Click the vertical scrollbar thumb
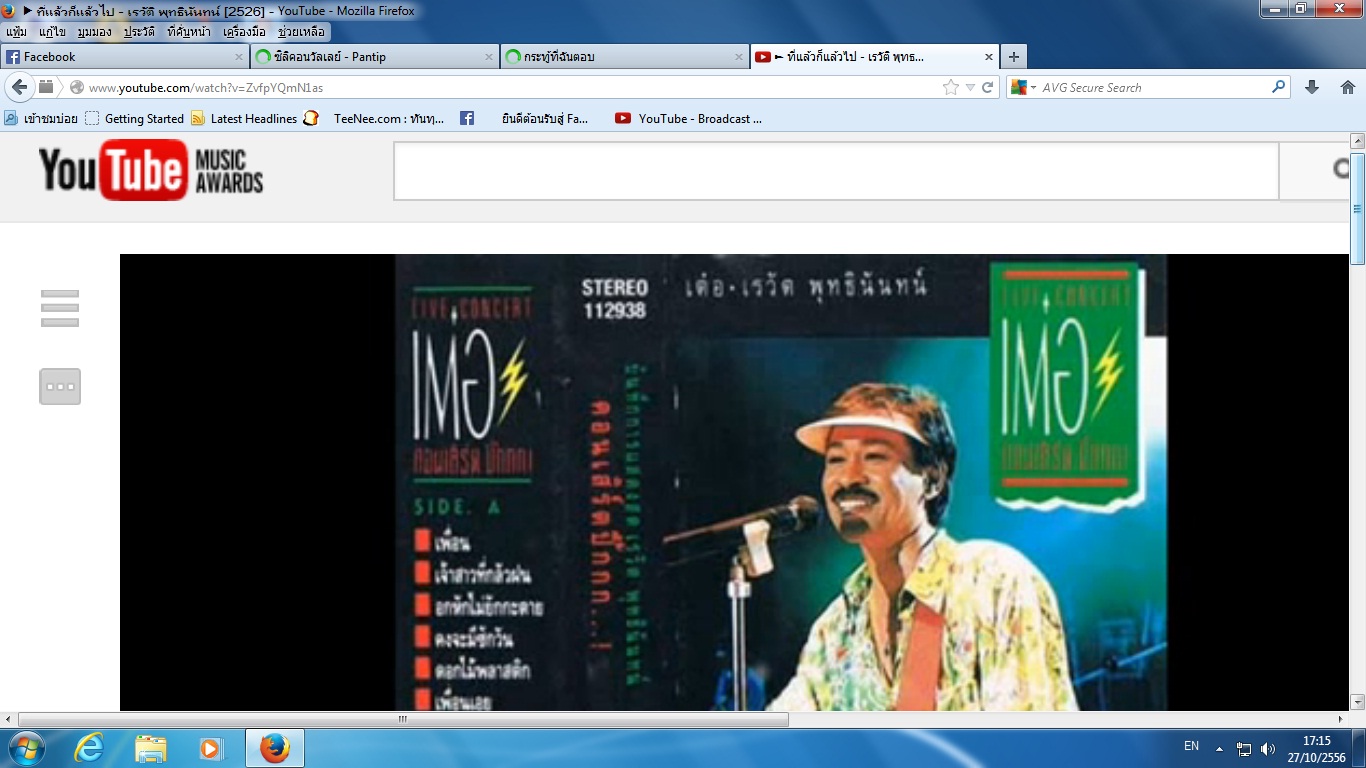 point(1358,209)
